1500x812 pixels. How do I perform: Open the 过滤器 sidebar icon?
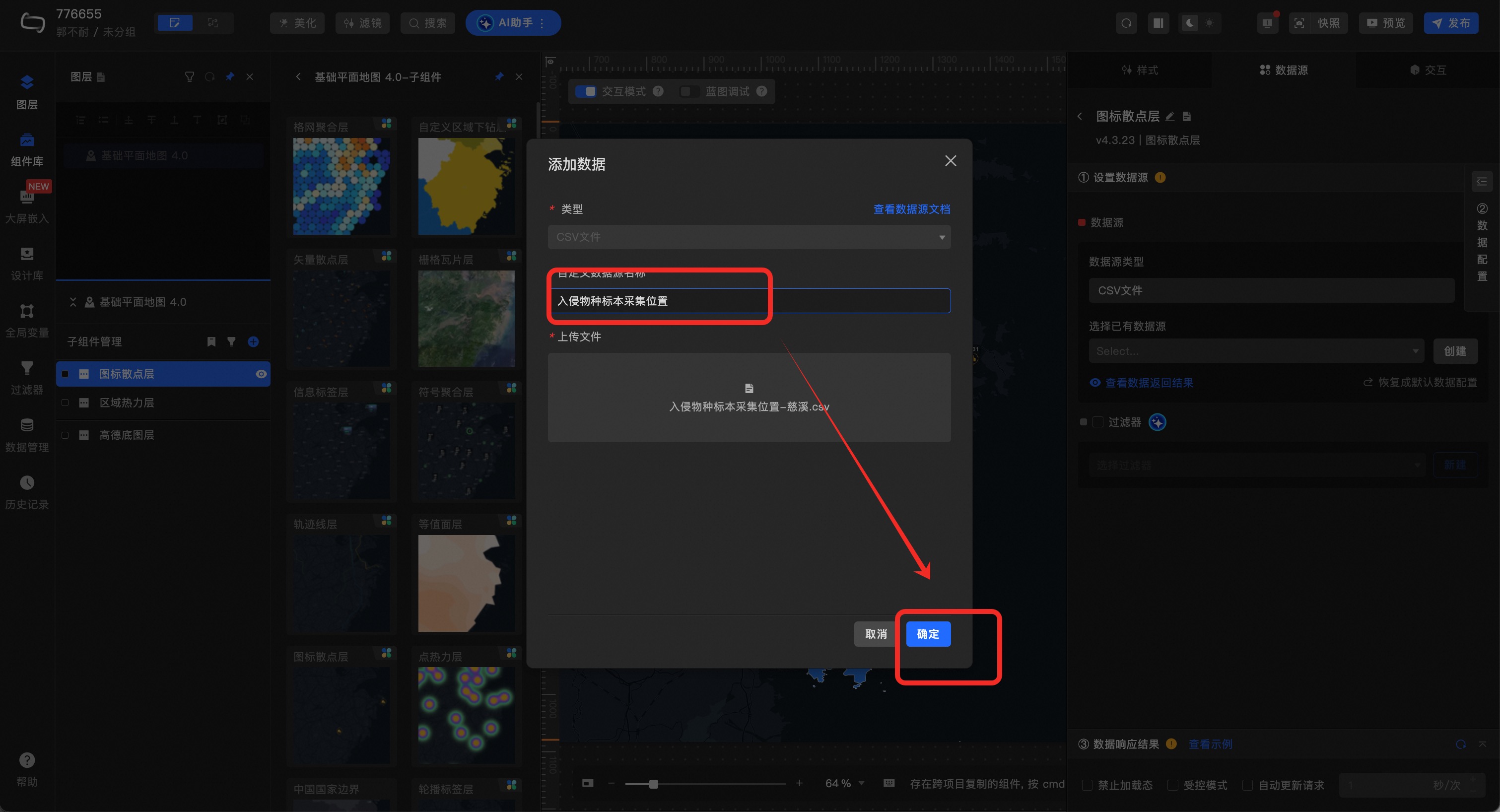(x=27, y=377)
